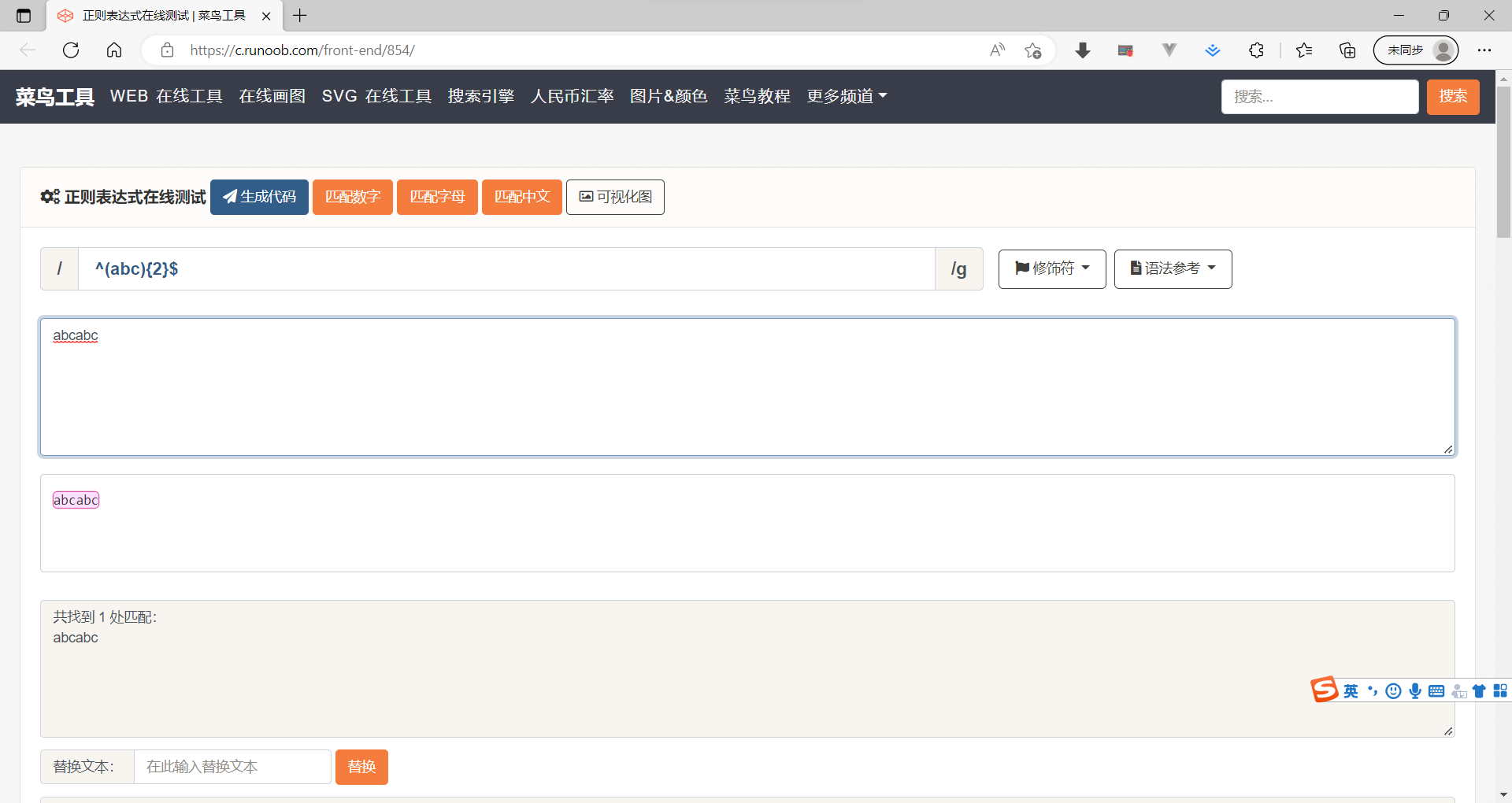This screenshot has height=803, width=1512.
Task: Click the page vertical scrollbar thumb
Action: (1503, 161)
